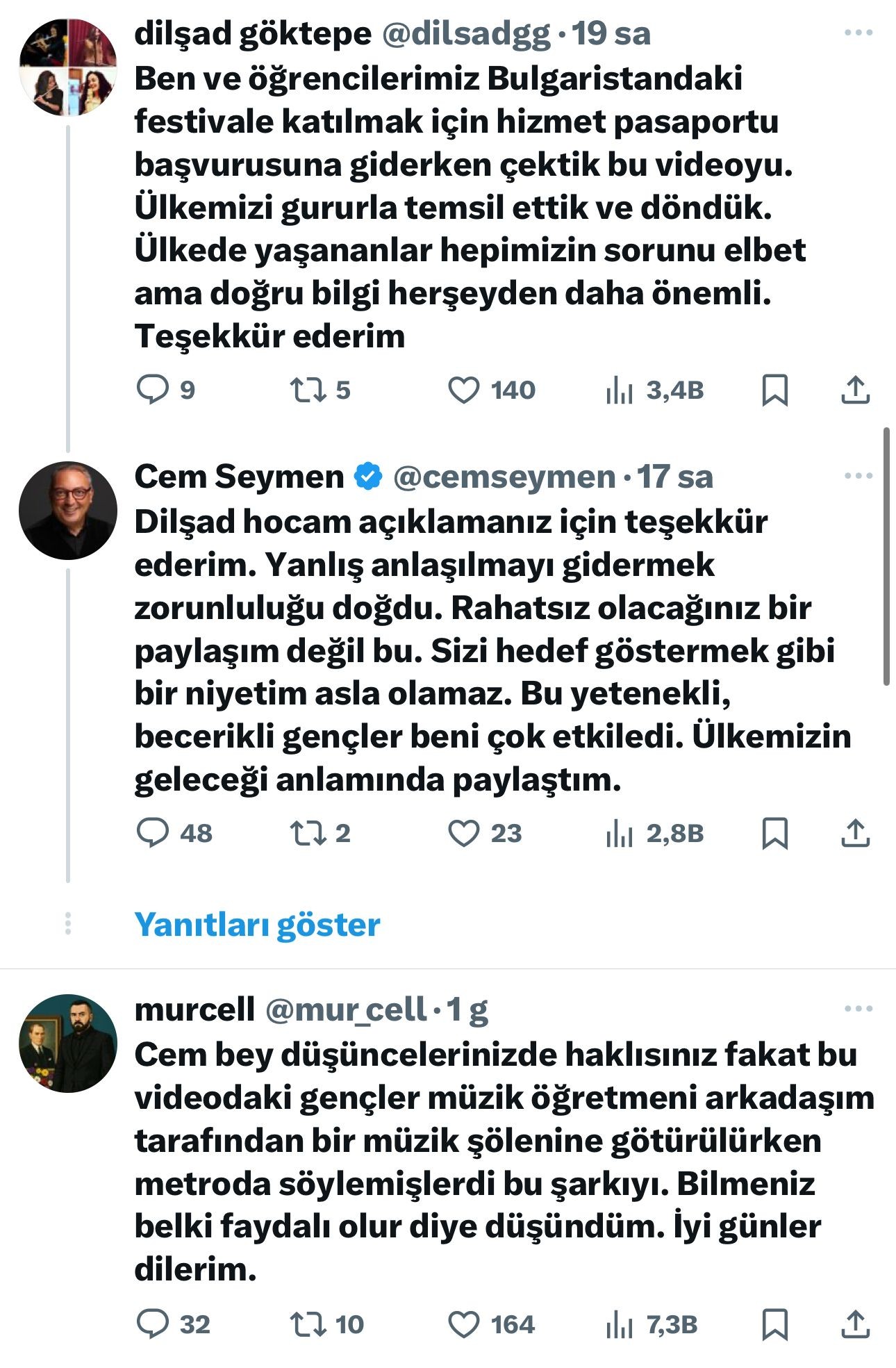Screen dimensions: 896x1368
Task: Open more options on dilşad göktepe's tweet
Action: pos(858,33)
